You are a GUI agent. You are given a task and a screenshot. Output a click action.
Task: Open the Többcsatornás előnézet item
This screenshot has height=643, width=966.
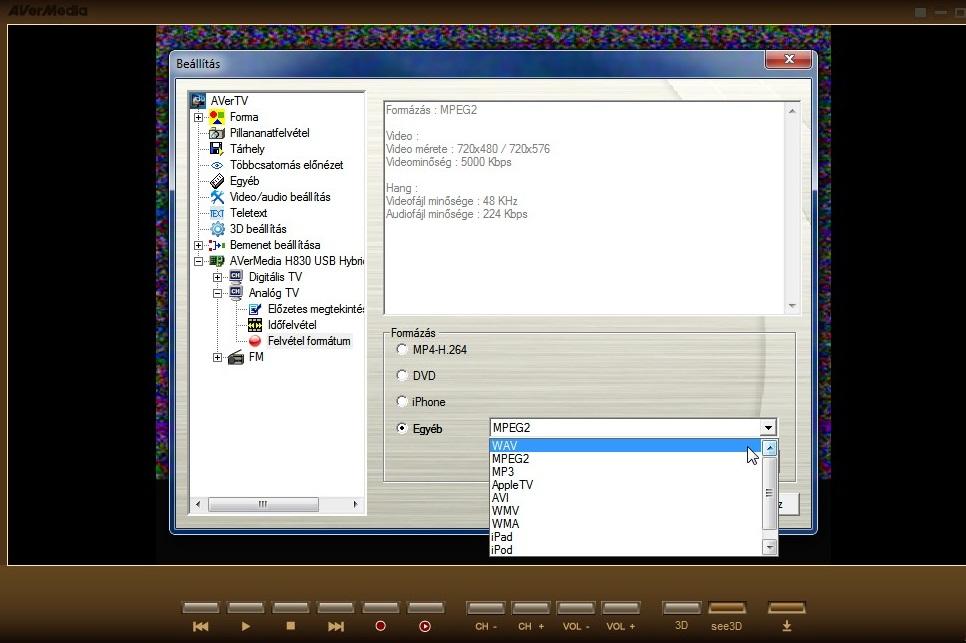(x=286, y=165)
